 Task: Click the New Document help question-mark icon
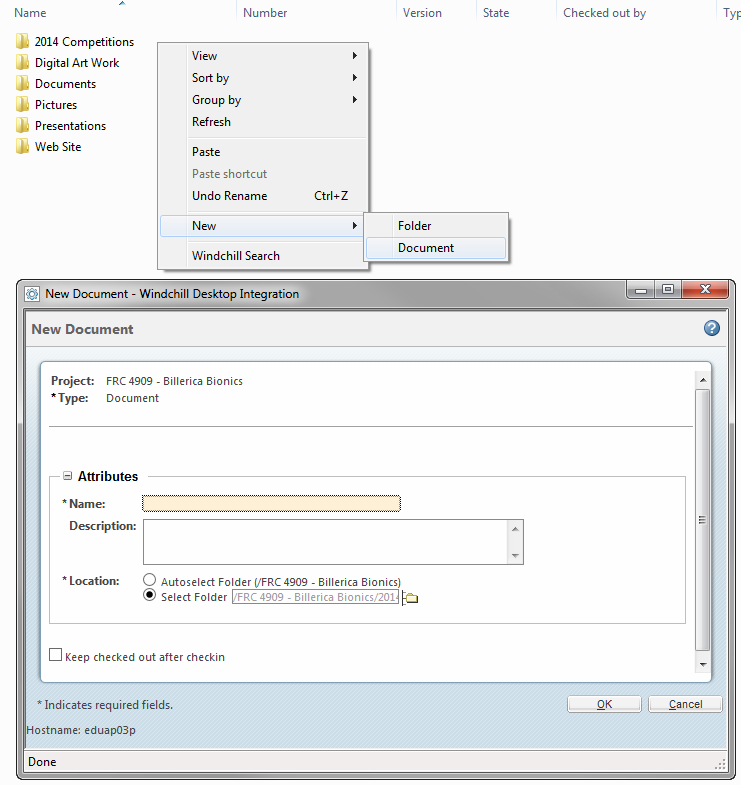(x=711, y=328)
